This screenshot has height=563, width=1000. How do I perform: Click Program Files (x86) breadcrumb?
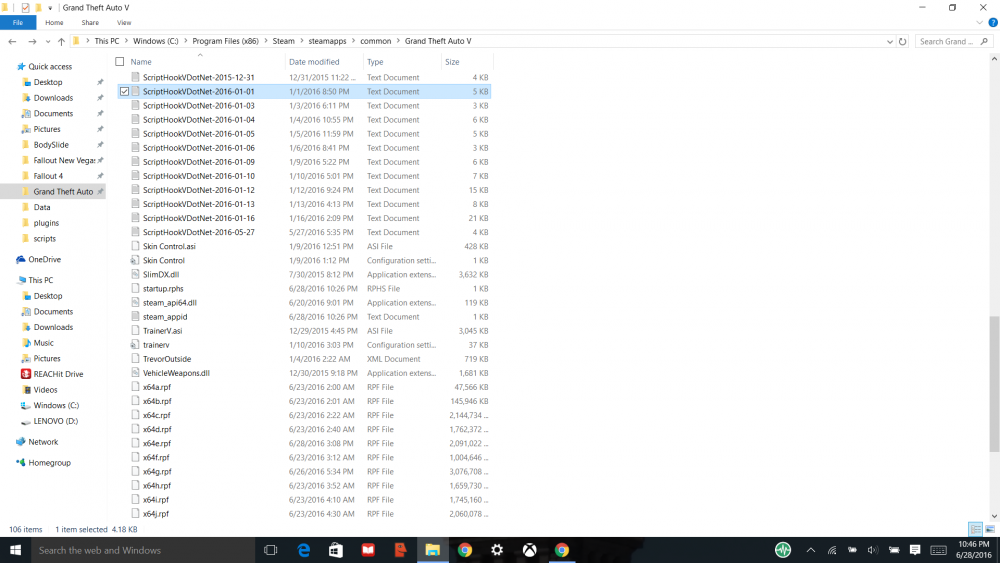225,41
